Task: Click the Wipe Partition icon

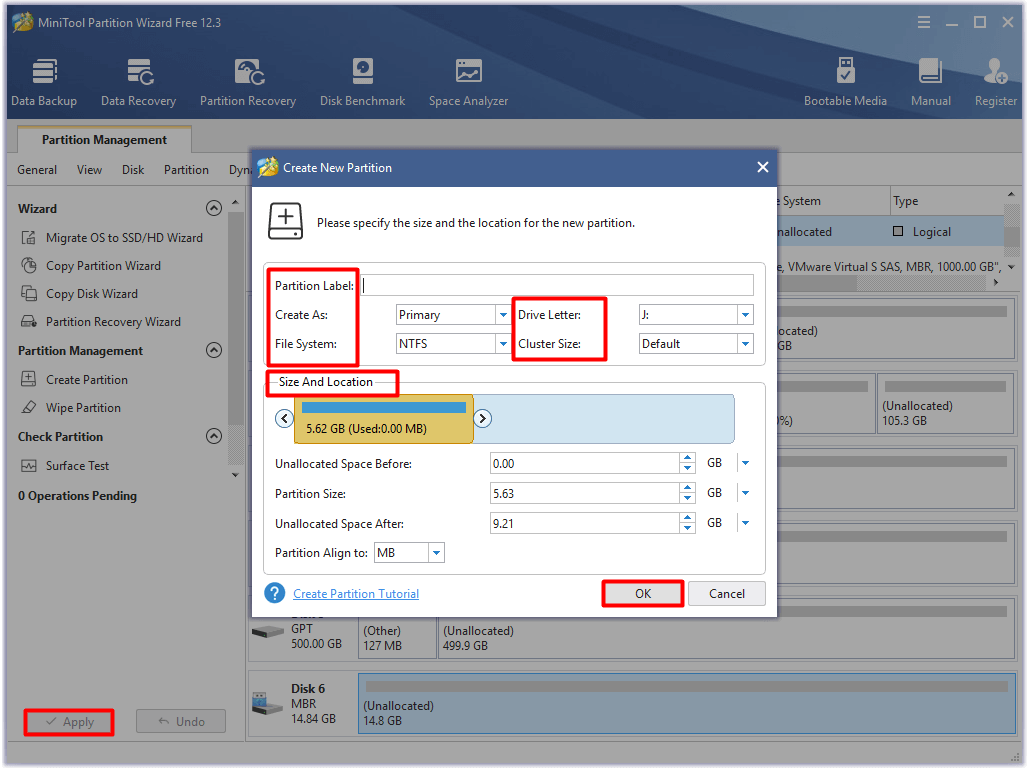Action: [x=28, y=407]
